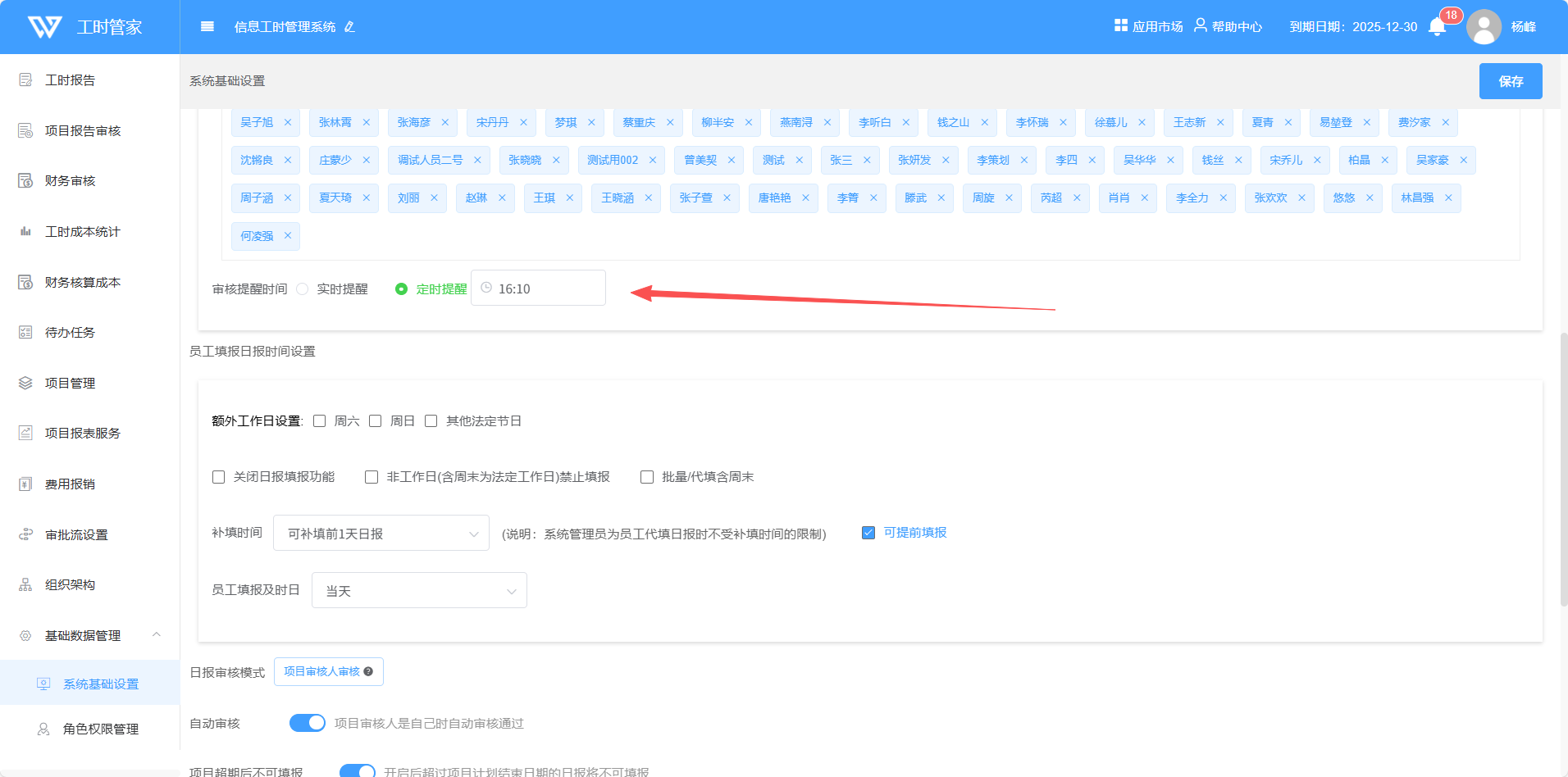1568x777 pixels.
Task: Toggle the sidebar hamburger menu icon
Action: click(207, 27)
